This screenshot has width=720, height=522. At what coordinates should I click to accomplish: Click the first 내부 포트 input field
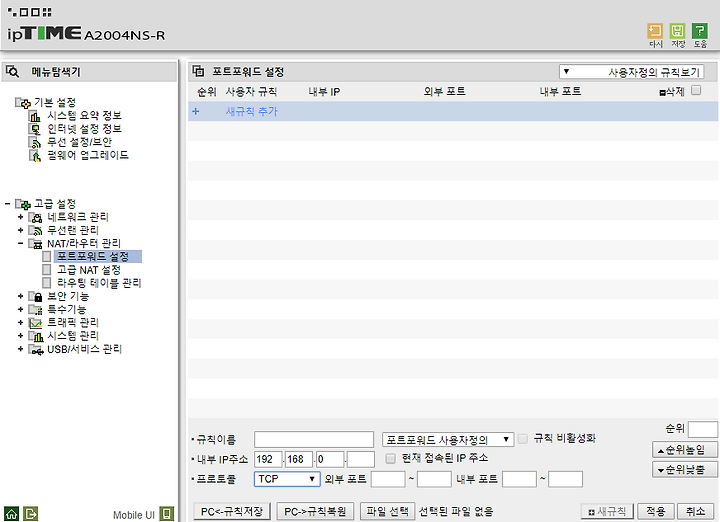tap(519, 479)
